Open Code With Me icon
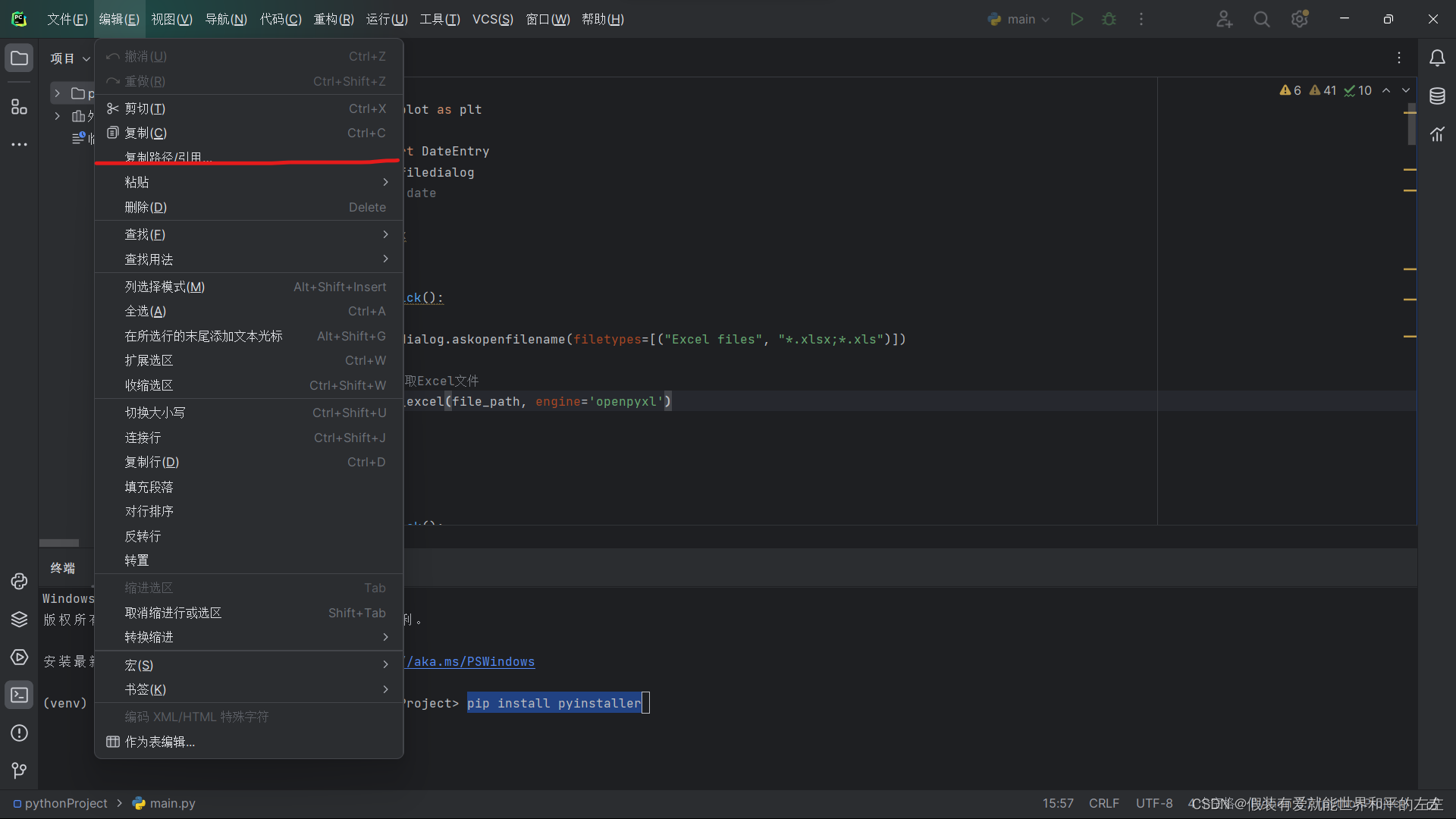The height and width of the screenshot is (819, 1456). pos(1224,19)
